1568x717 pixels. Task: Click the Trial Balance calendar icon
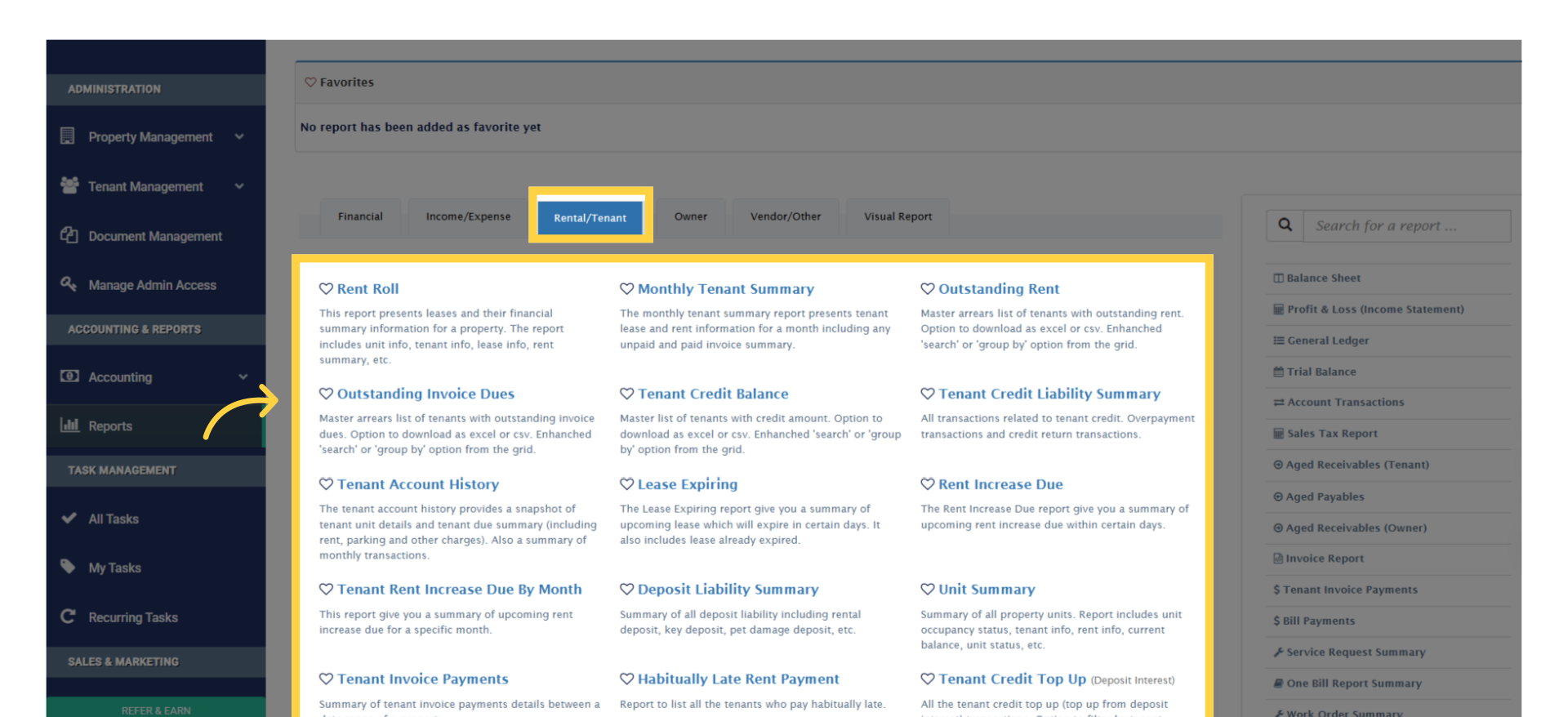coord(1278,372)
